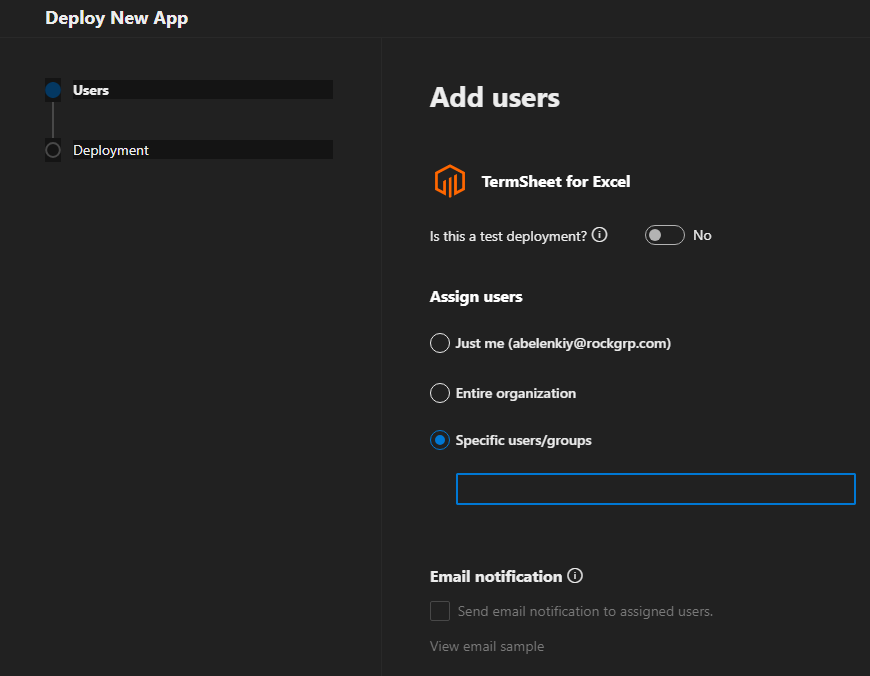The image size is (870, 676).
Task: Click the "Email notification" section heading
Action: [495, 575]
